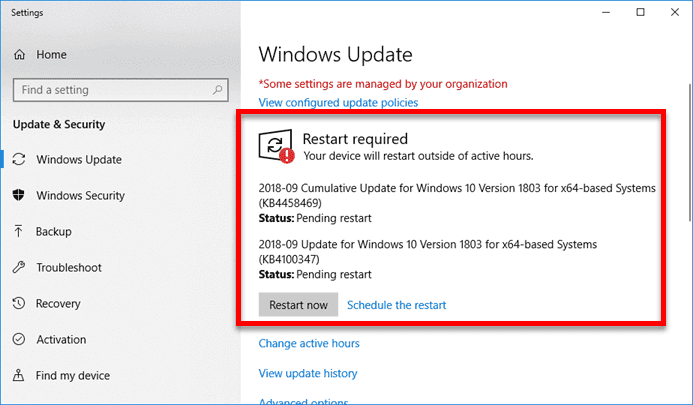Open Schedule the restart link
This screenshot has height=405, width=693.
click(396, 305)
